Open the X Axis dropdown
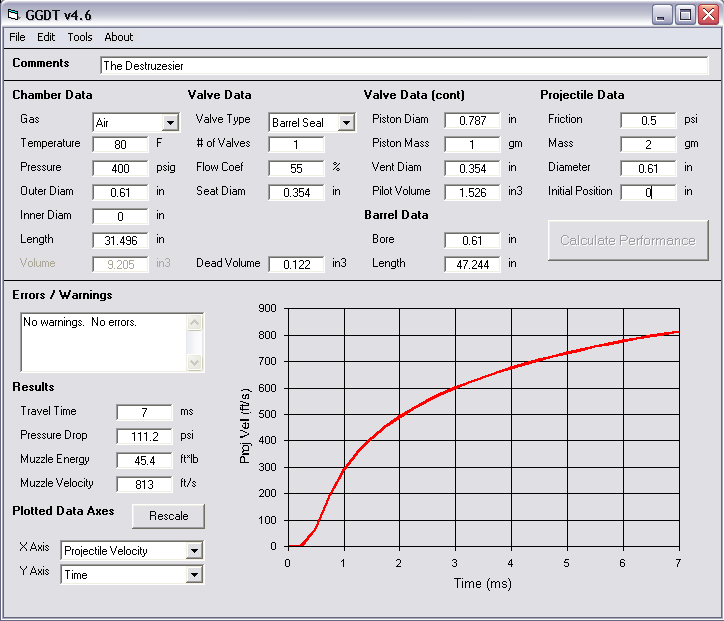The image size is (724, 621). (x=194, y=551)
